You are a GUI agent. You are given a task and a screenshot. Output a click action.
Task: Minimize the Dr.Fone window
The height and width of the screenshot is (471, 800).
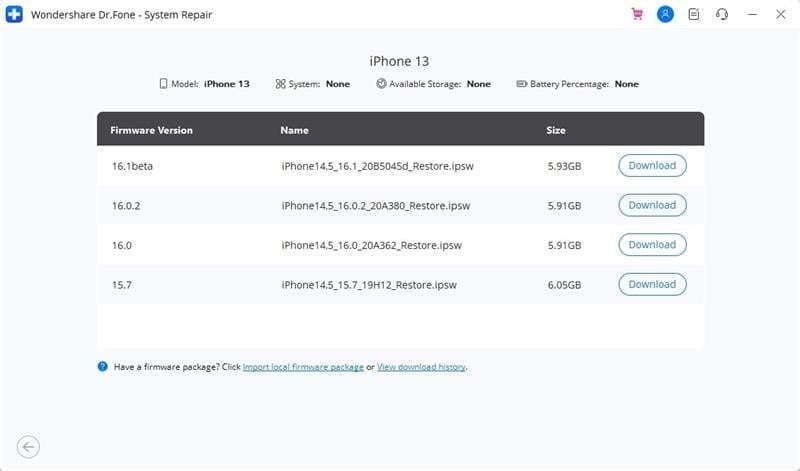[752, 14]
